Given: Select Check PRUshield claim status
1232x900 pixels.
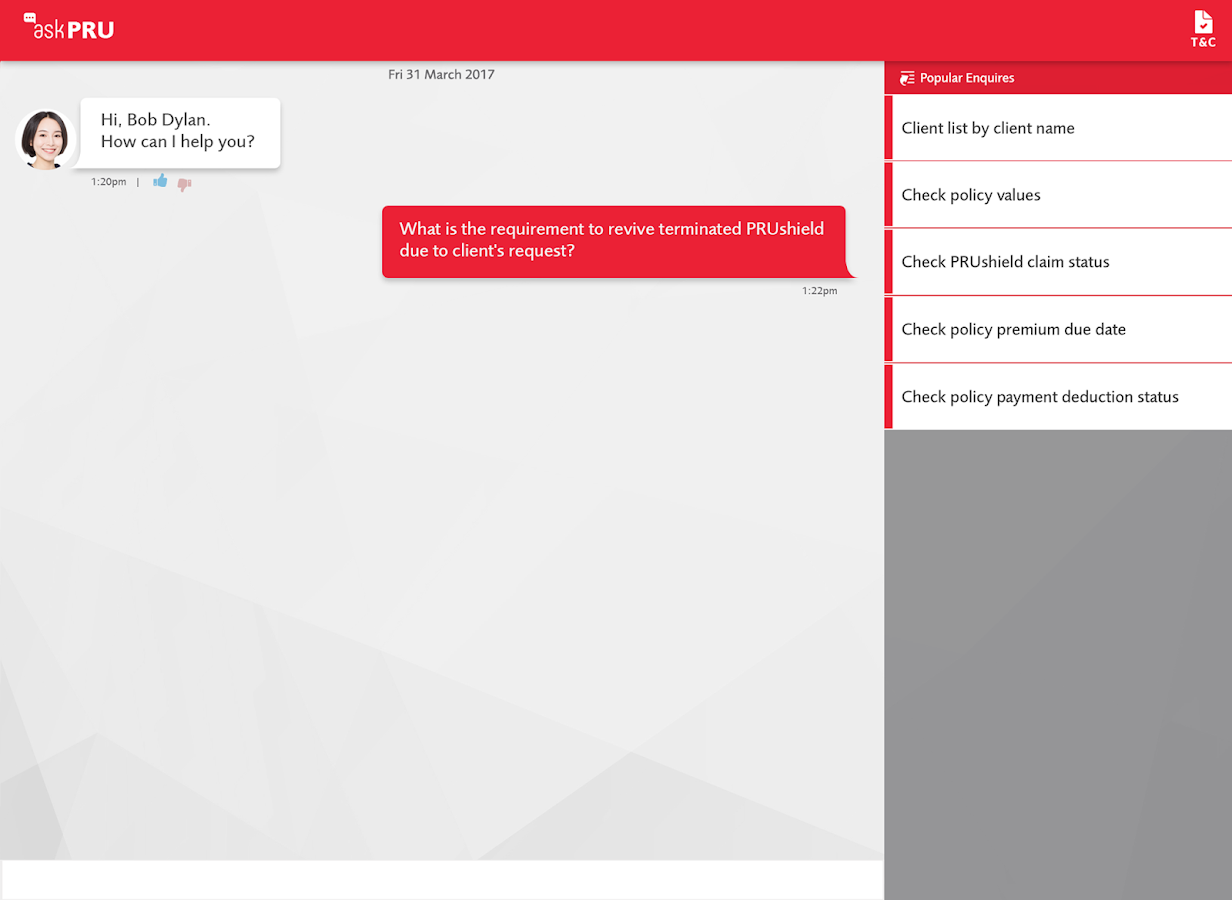Looking at the screenshot, I should 1058,262.
